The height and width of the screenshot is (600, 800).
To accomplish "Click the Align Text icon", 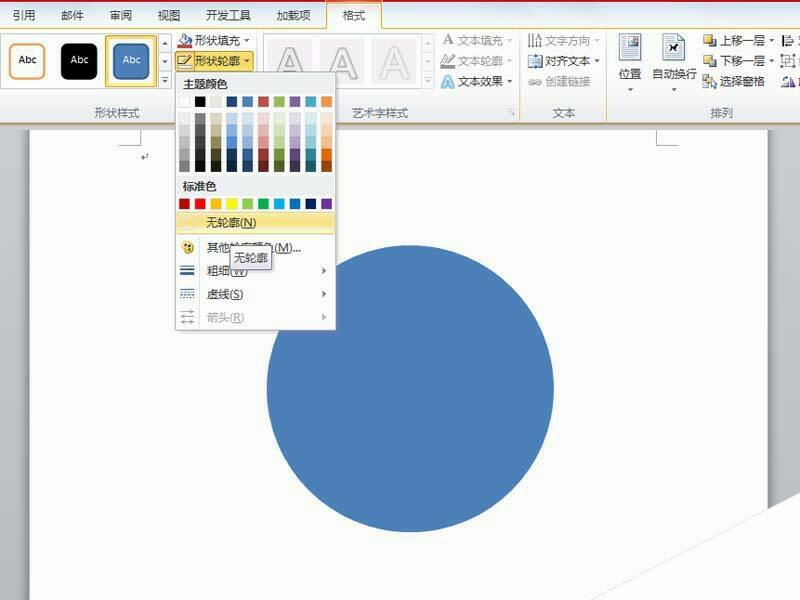I will (x=535, y=61).
